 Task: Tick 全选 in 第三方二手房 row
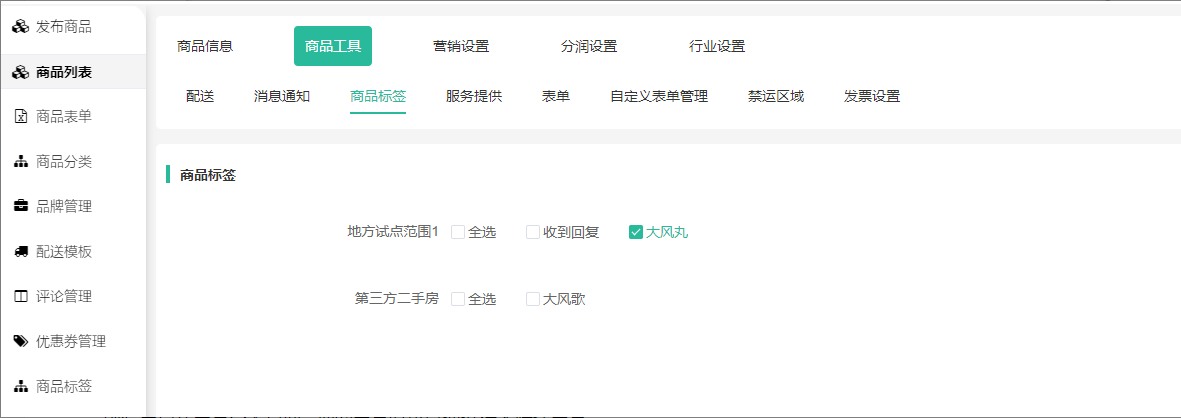(458, 299)
